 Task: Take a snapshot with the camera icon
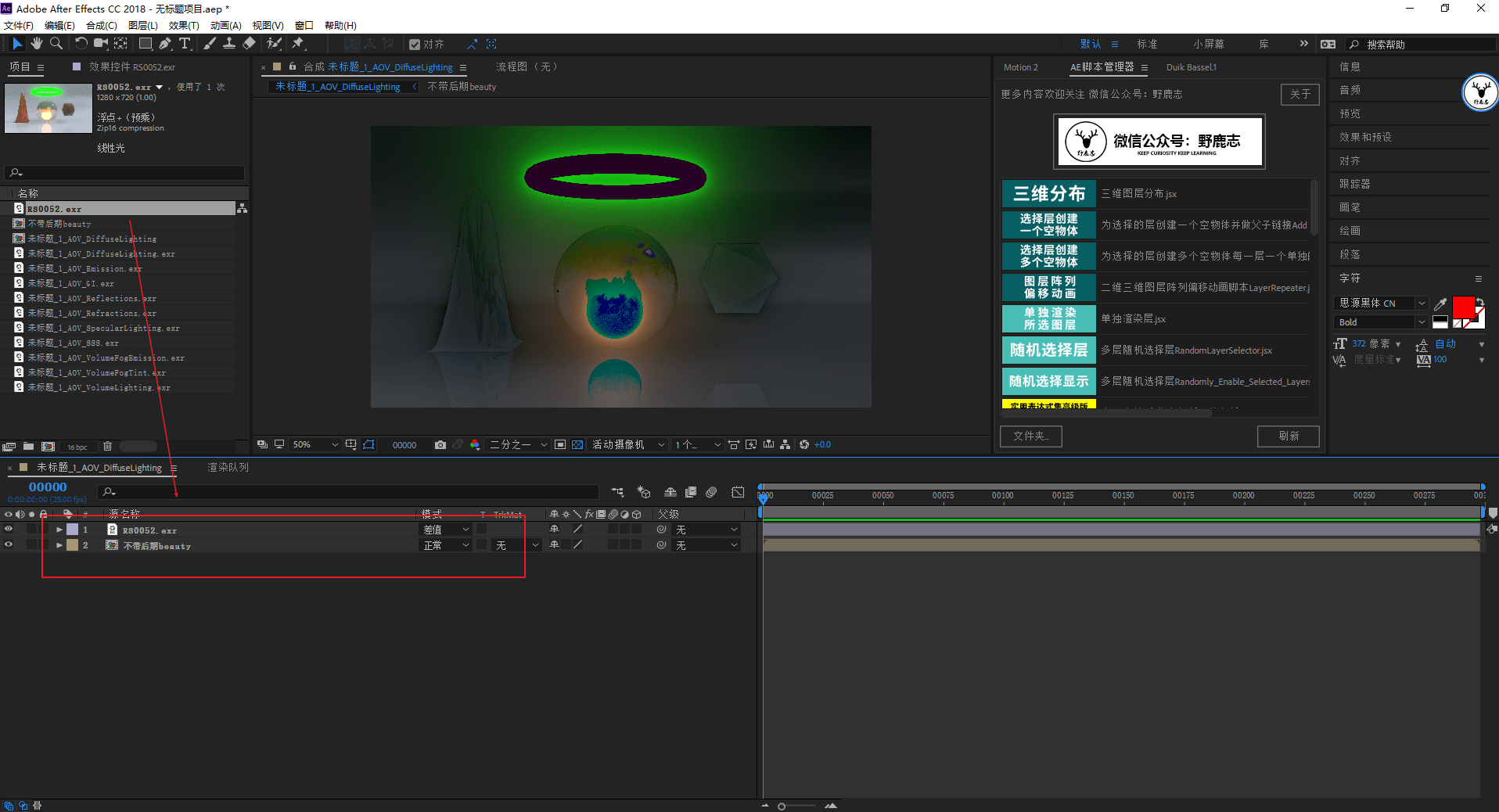[440, 444]
